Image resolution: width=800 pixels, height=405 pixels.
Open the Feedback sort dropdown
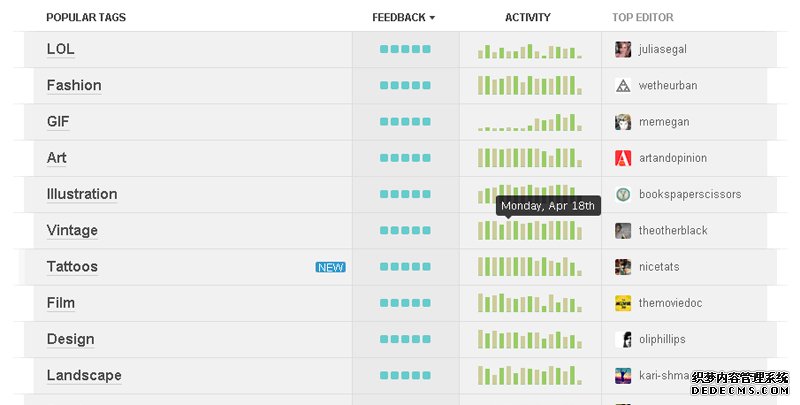point(403,17)
